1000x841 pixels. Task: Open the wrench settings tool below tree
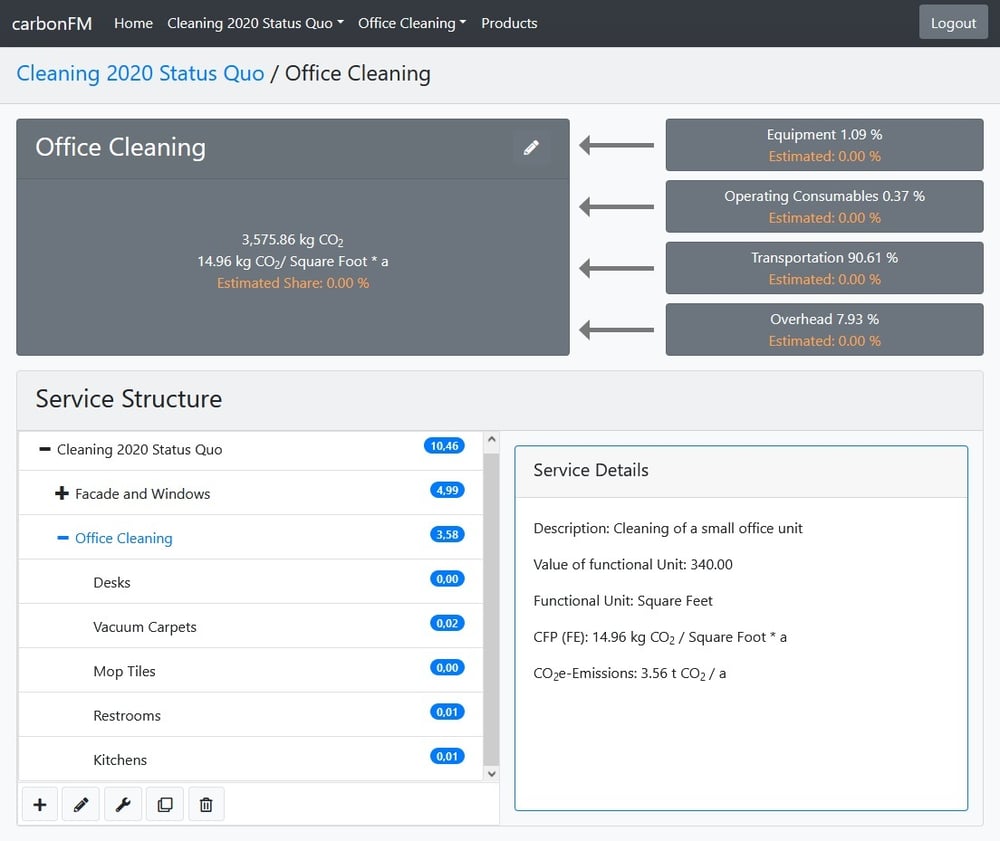[123, 804]
